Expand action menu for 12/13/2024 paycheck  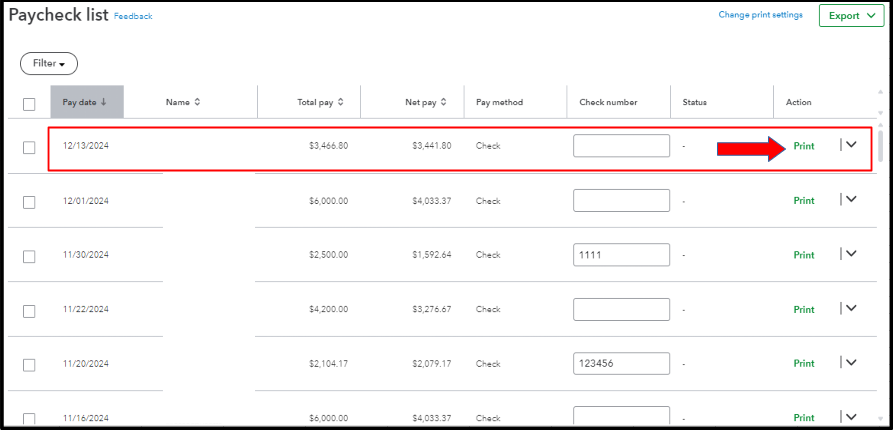pos(851,145)
